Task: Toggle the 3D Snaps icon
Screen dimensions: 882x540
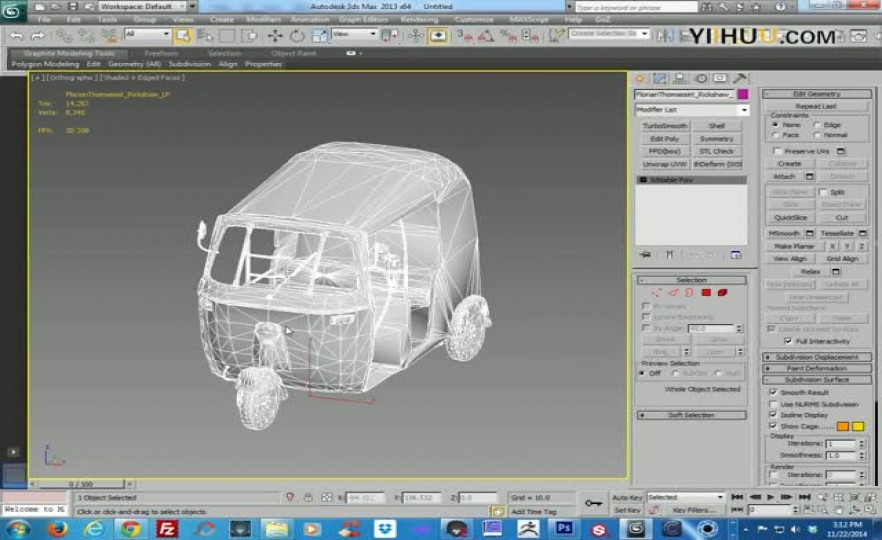Action: (465, 36)
